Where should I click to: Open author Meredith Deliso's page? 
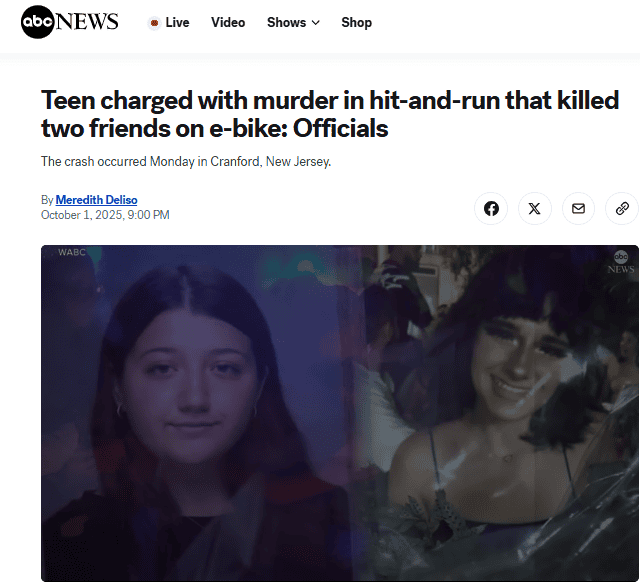(96, 200)
